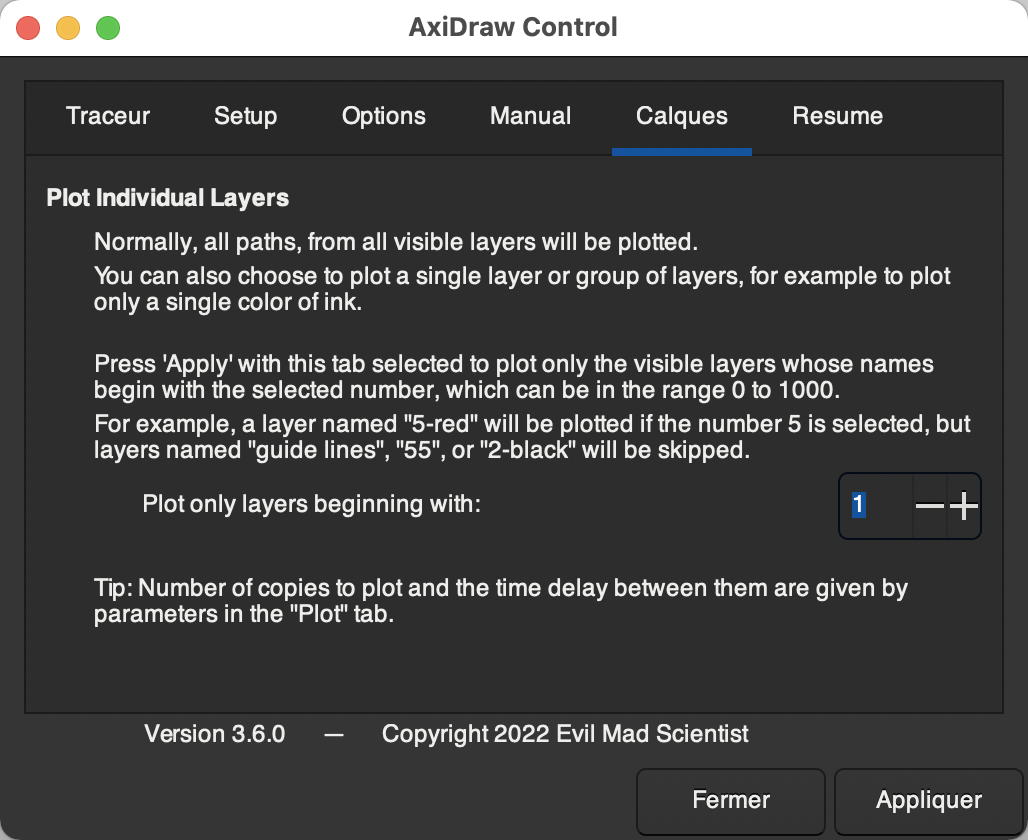This screenshot has width=1028, height=840.
Task: Click the Tip text about copies
Action: pyautogui.click(x=500, y=600)
